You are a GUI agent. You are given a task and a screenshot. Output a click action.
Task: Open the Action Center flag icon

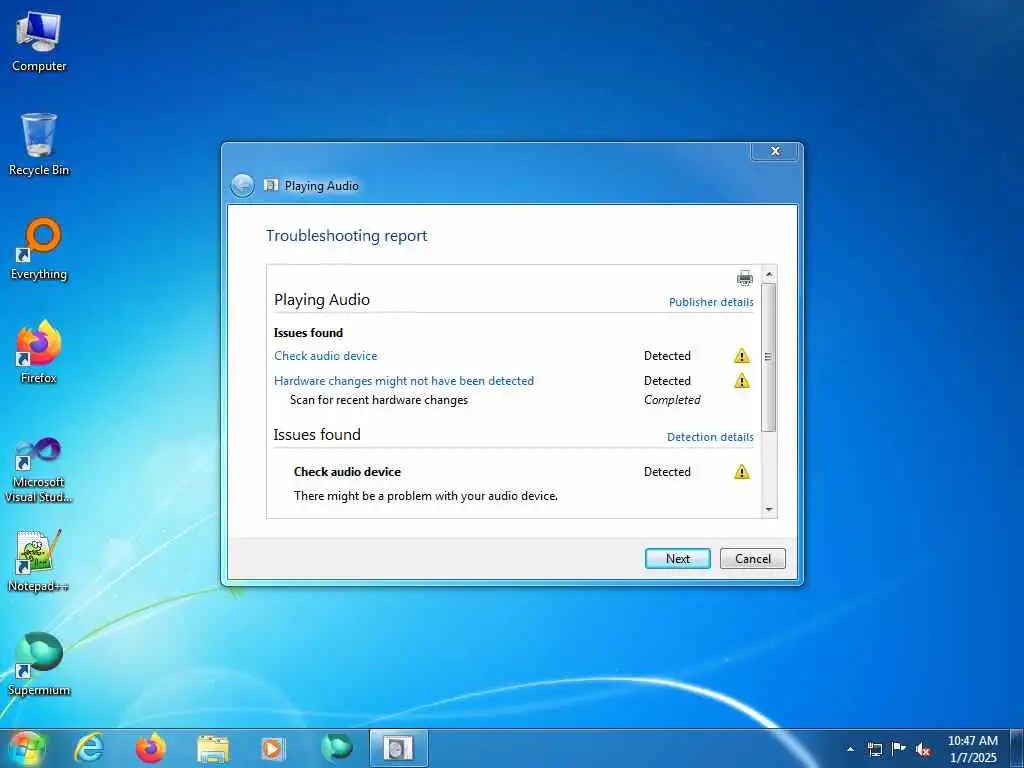(x=899, y=749)
